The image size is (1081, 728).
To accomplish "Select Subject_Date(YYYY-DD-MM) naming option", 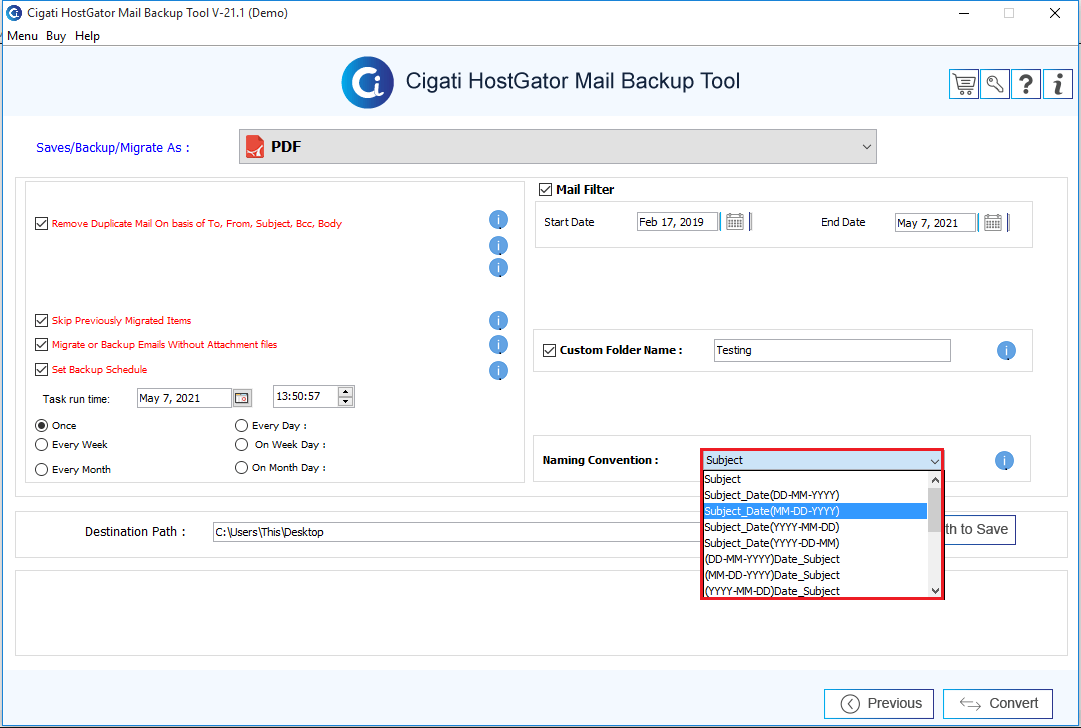I will (815, 543).
